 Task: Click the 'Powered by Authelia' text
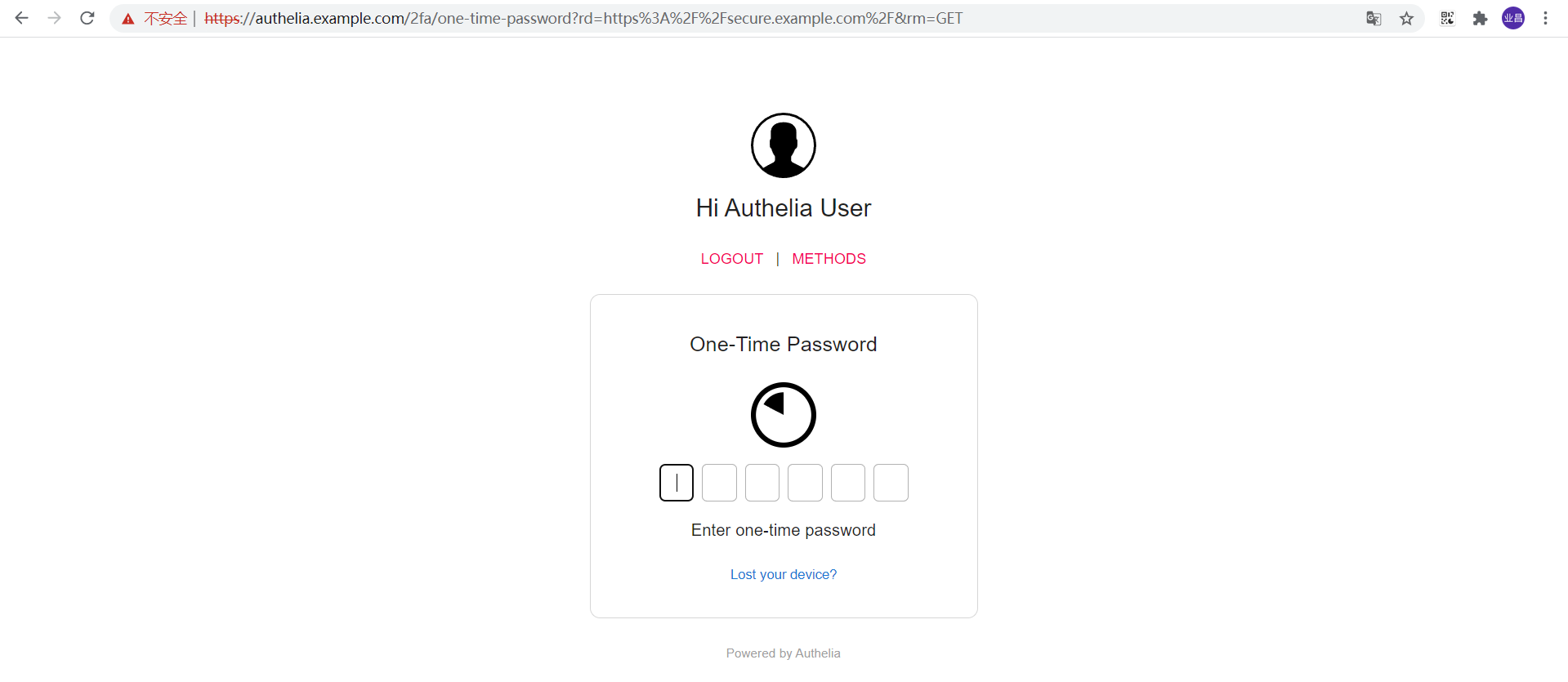coord(783,653)
